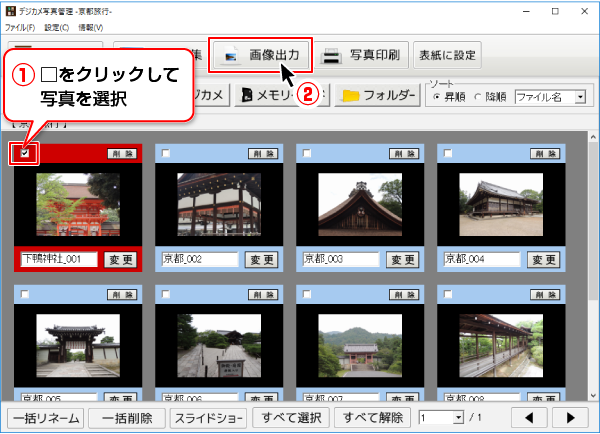Click 削除 delete on 京都_008 photo
The image size is (600, 434).
[545, 295]
